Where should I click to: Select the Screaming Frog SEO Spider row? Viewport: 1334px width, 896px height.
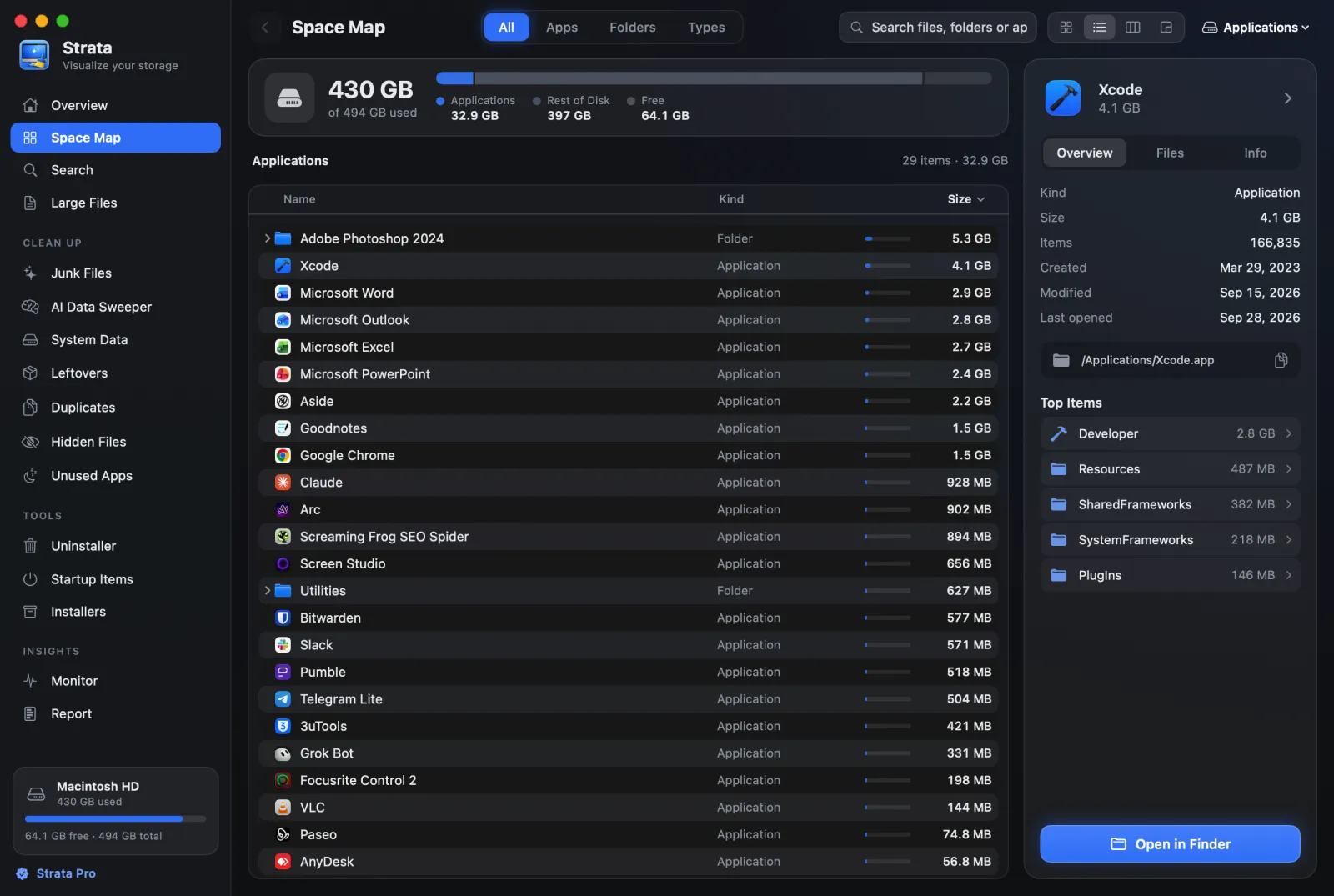(x=629, y=537)
